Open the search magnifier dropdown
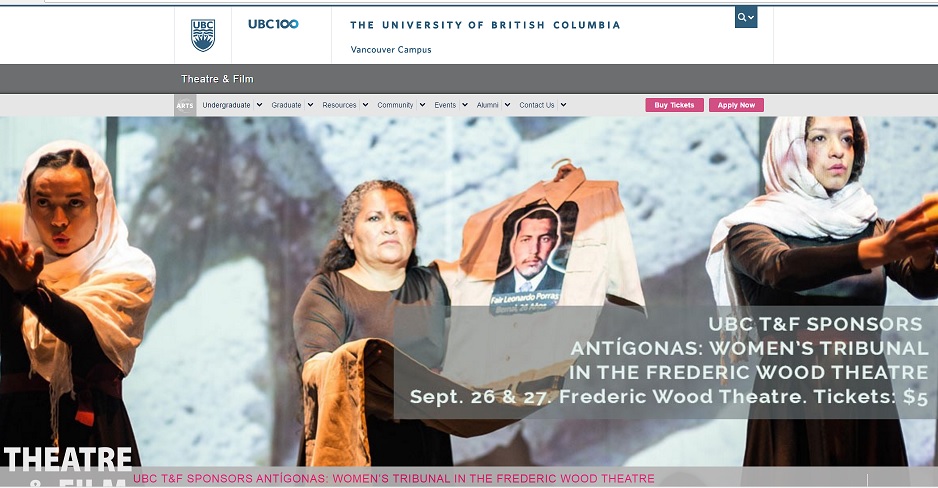This screenshot has height=488, width=938. coord(746,17)
